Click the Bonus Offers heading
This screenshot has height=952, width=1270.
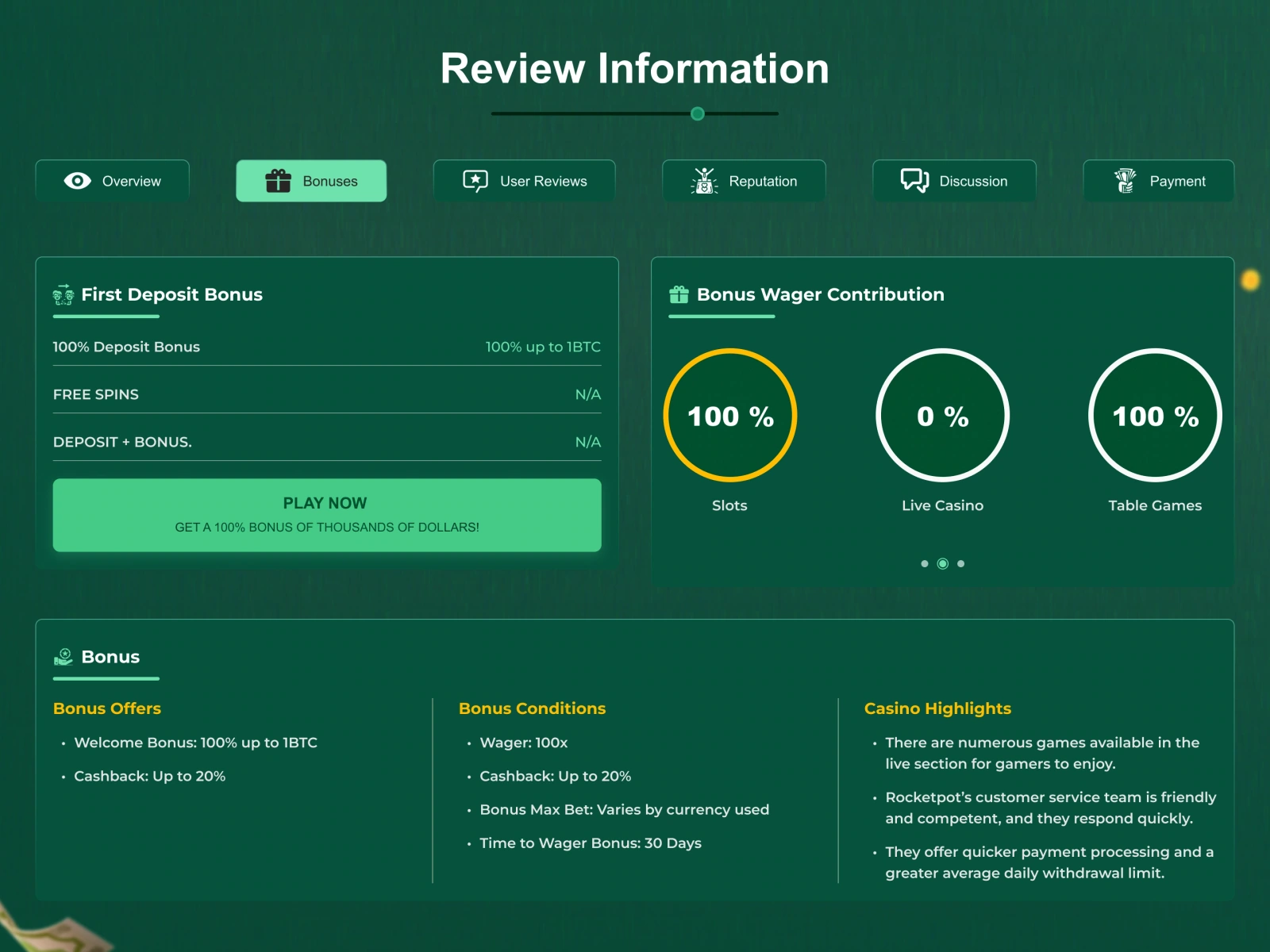click(x=107, y=708)
